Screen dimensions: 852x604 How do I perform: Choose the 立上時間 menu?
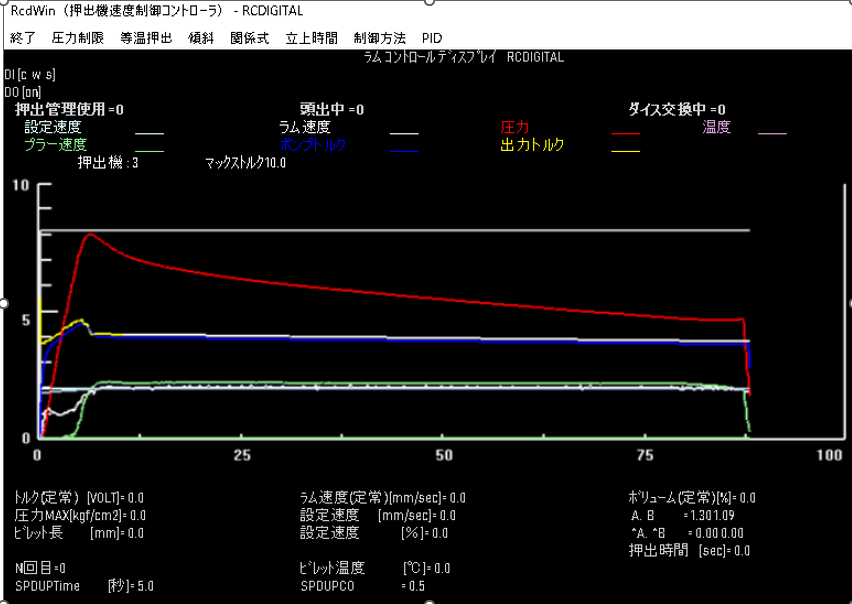coord(311,38)
